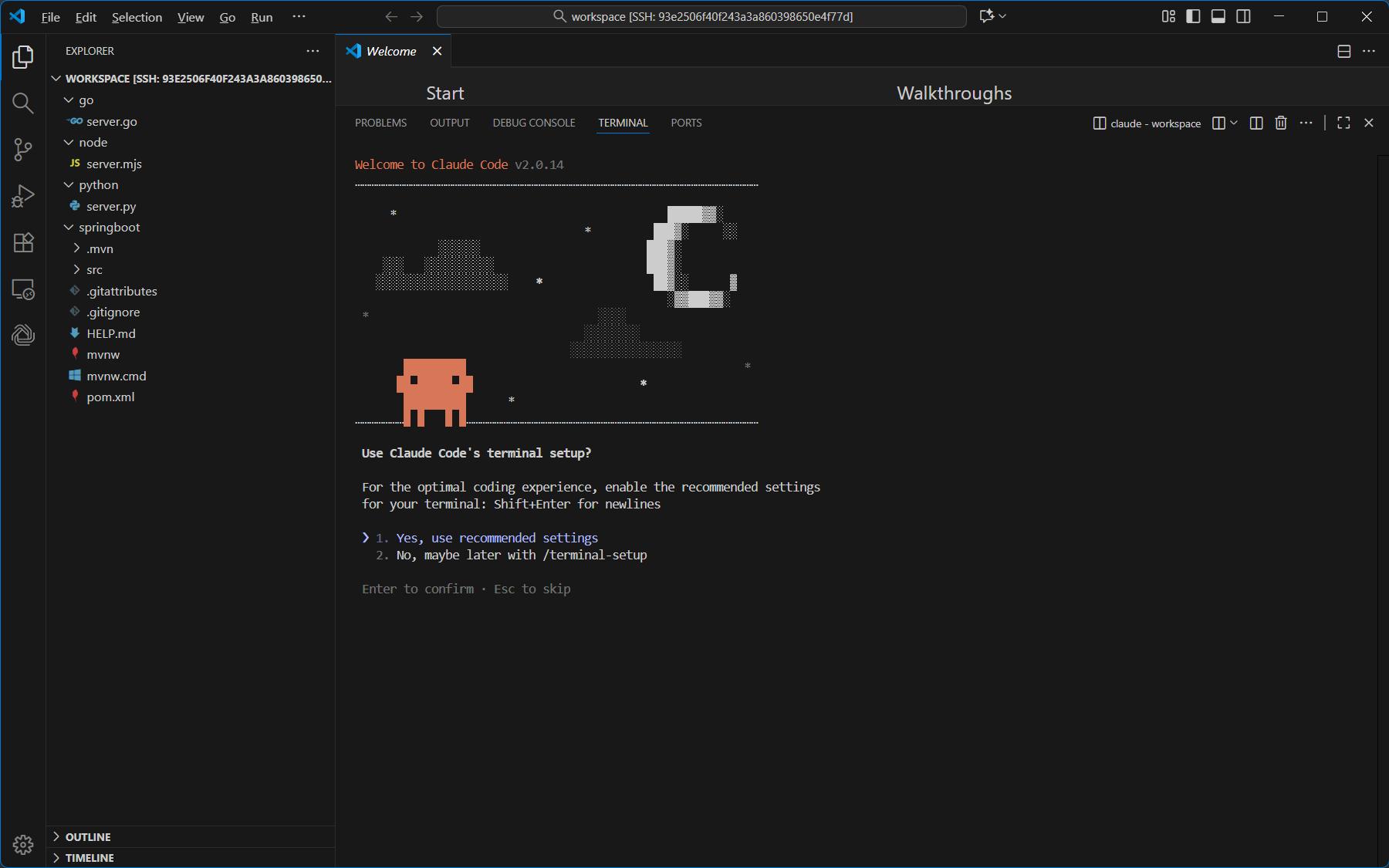Toggle the primary side bar
This screenshot has width=1389, height=868.
[x=1193, y=16]
